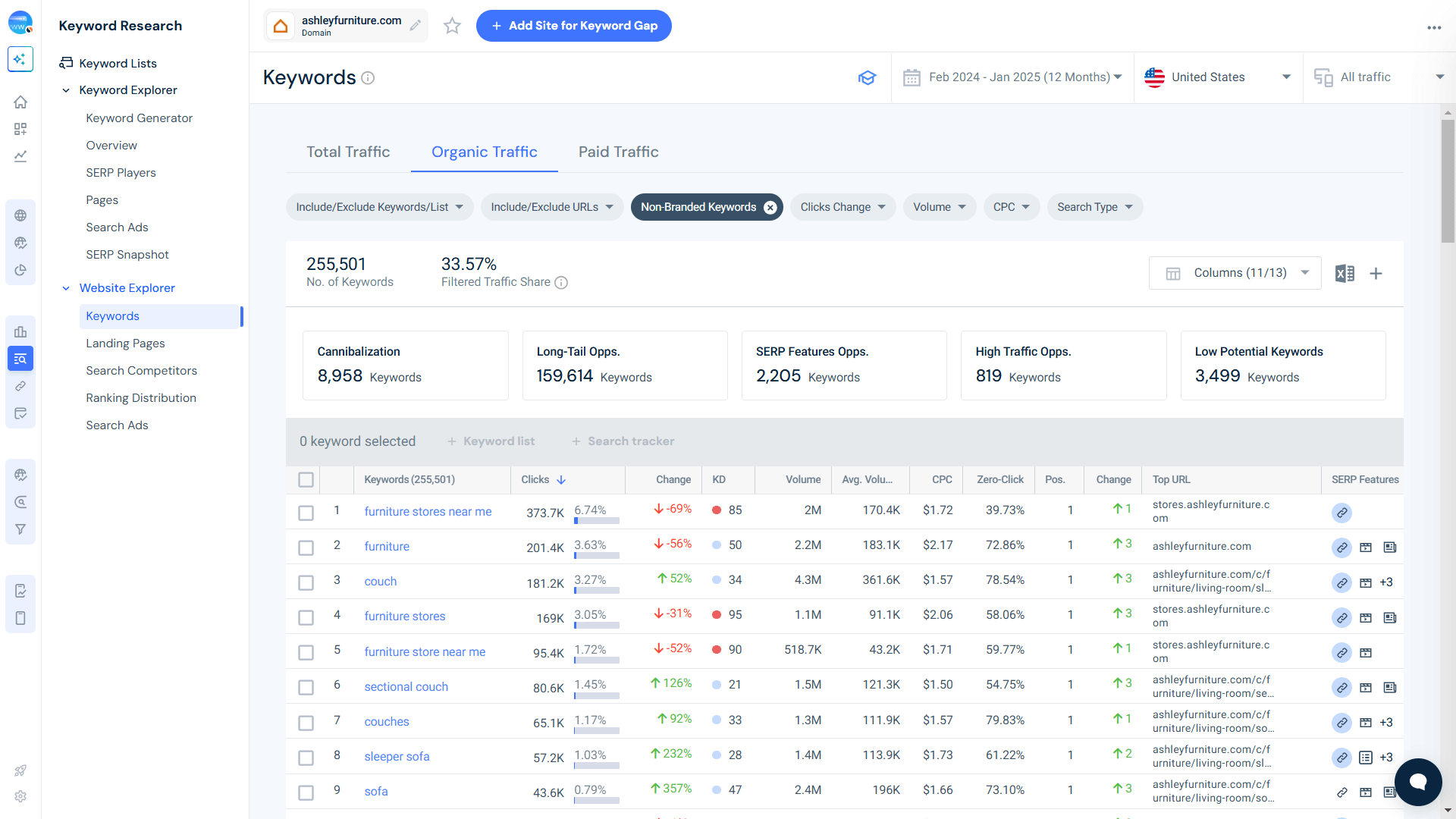Click the funnel icon in left rail

click(20, 529)
